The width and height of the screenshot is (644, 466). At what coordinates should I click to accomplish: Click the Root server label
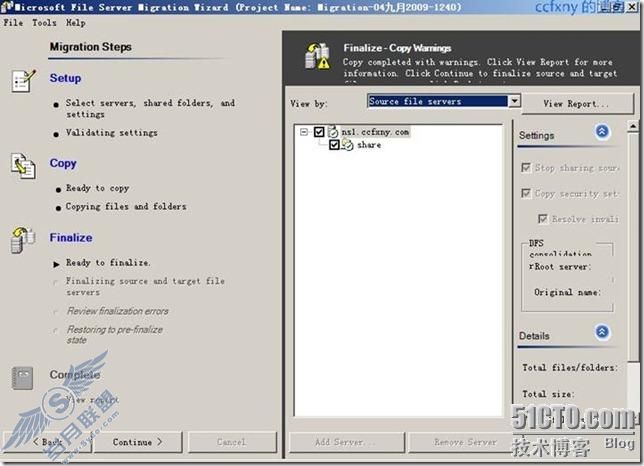tap(561, 266)
